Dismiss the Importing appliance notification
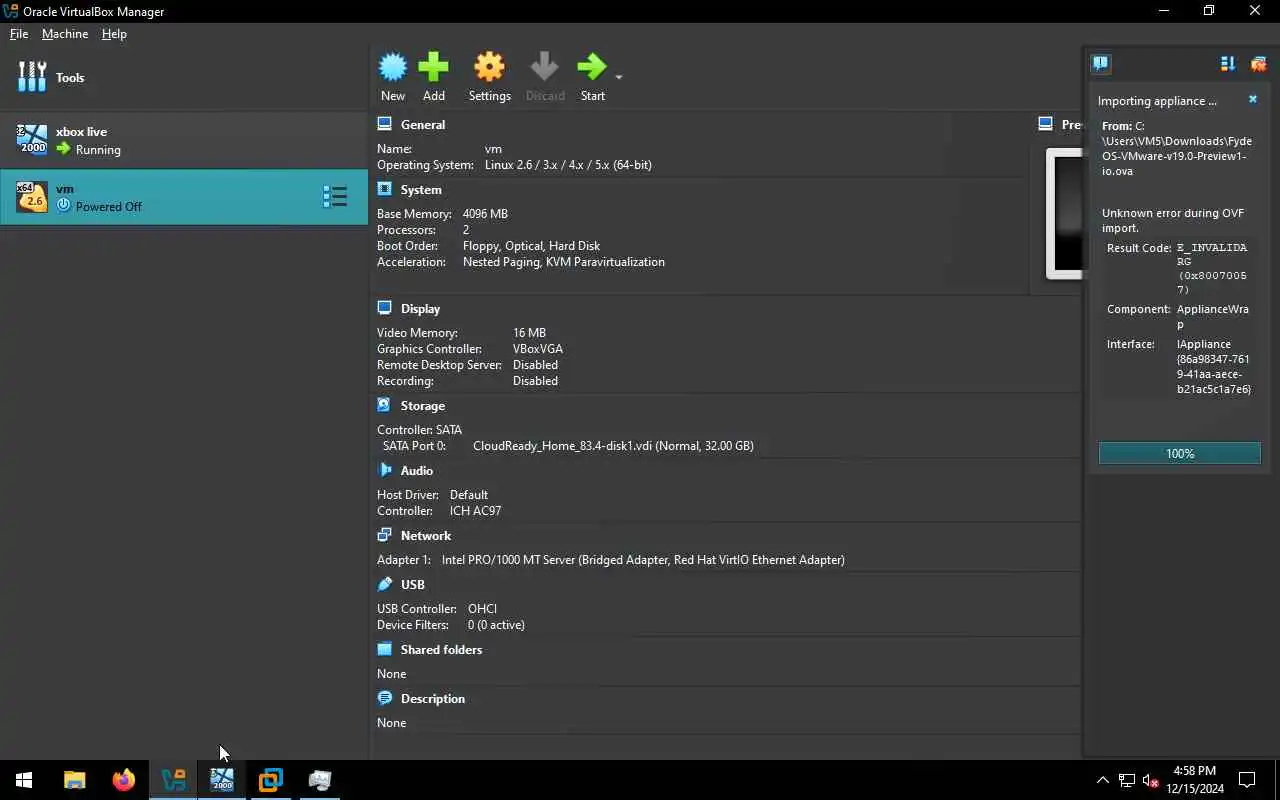The height and width of the screenshot is (800, 1280). coord(1253,100)
